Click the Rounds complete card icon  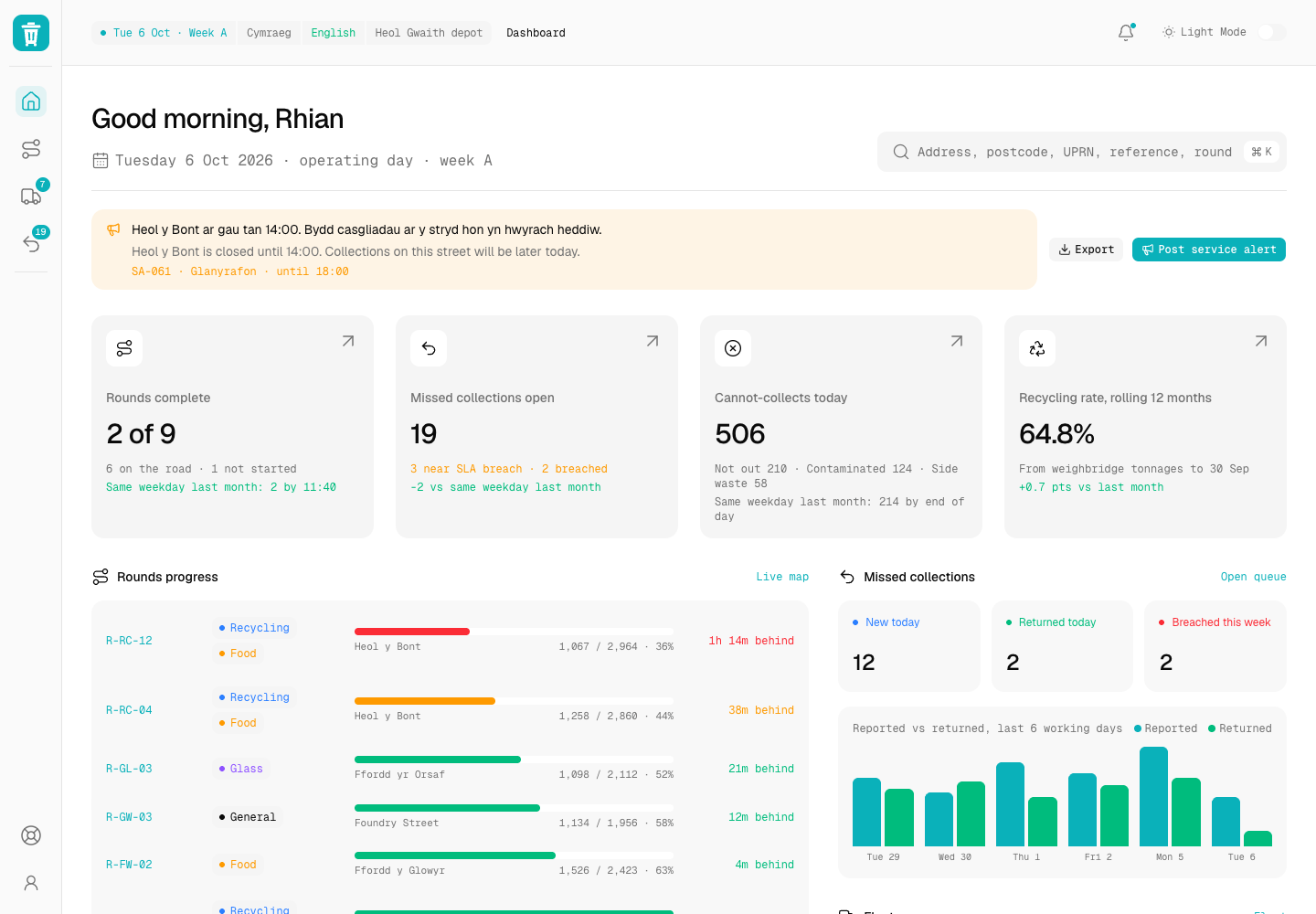[124, 348]
